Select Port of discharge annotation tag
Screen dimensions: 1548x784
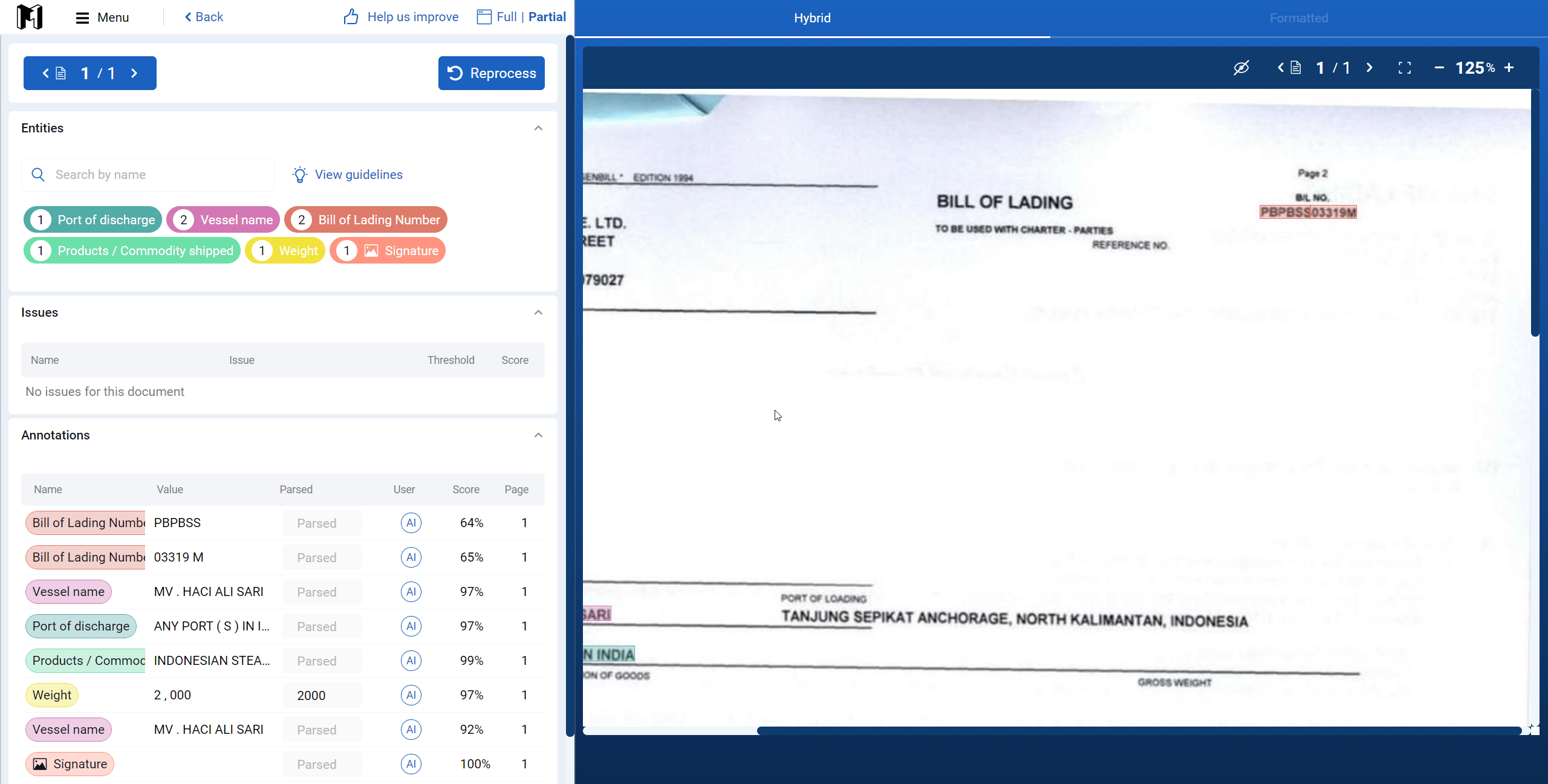tap(81, 626)
